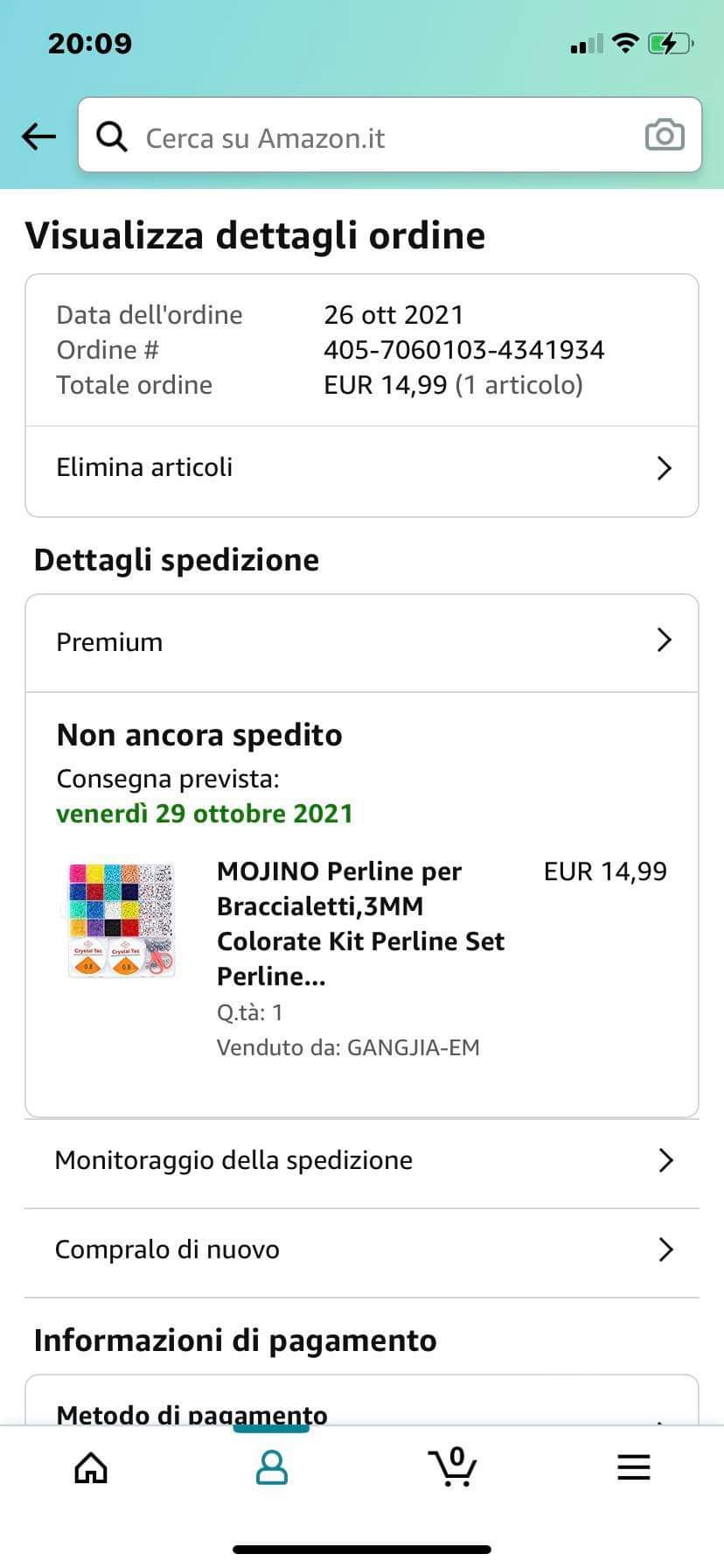Screen dimensions: 724x1568
Task: Select Compralo di nuovo option
Action: click(167, 1249)
